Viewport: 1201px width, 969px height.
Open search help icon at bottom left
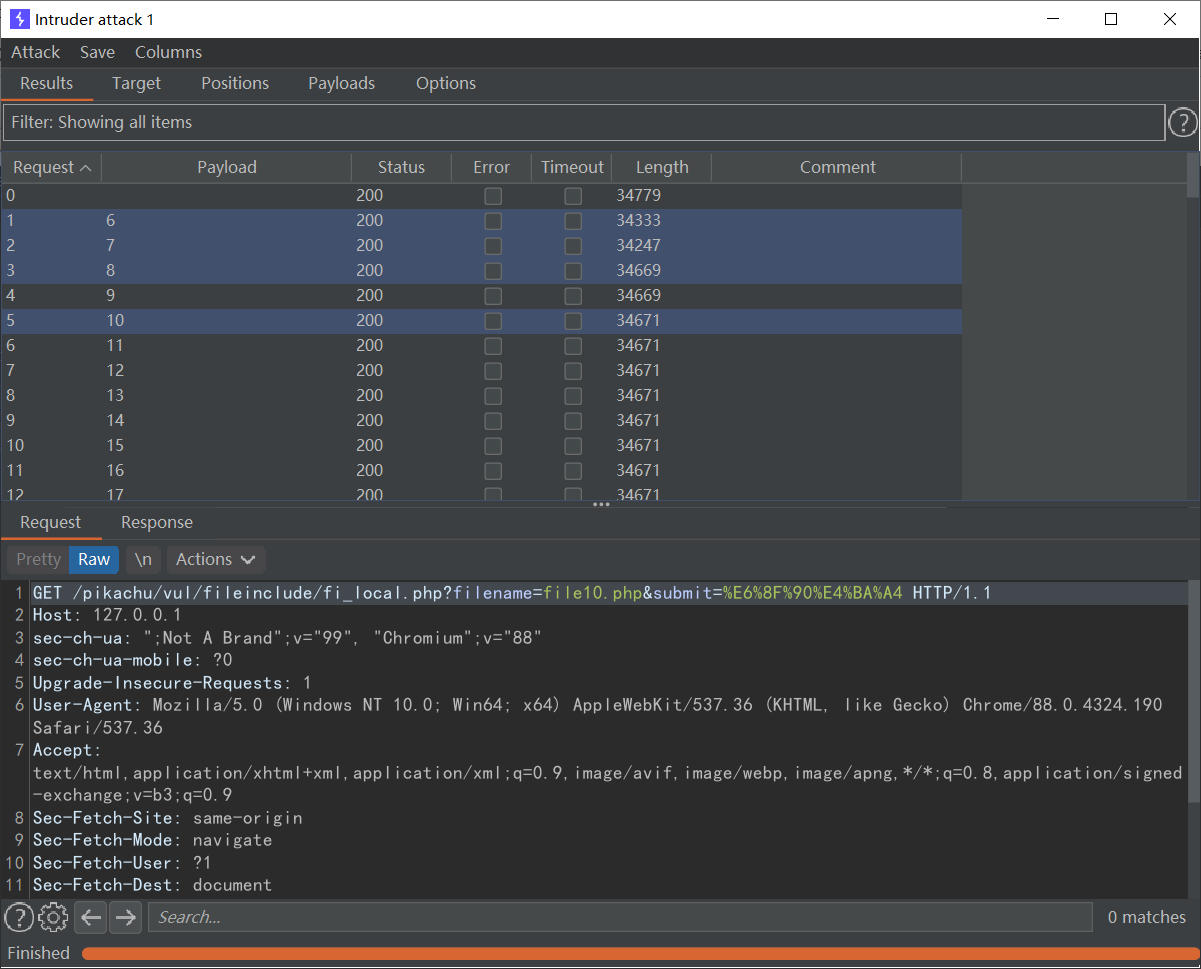(x=18, y=917)
